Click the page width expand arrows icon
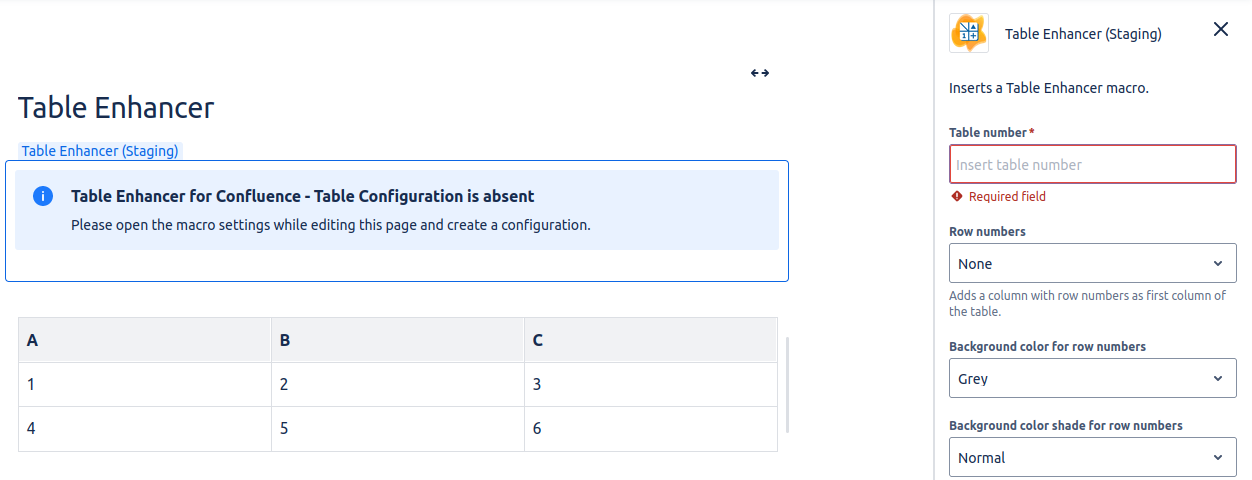 (760, 73)
